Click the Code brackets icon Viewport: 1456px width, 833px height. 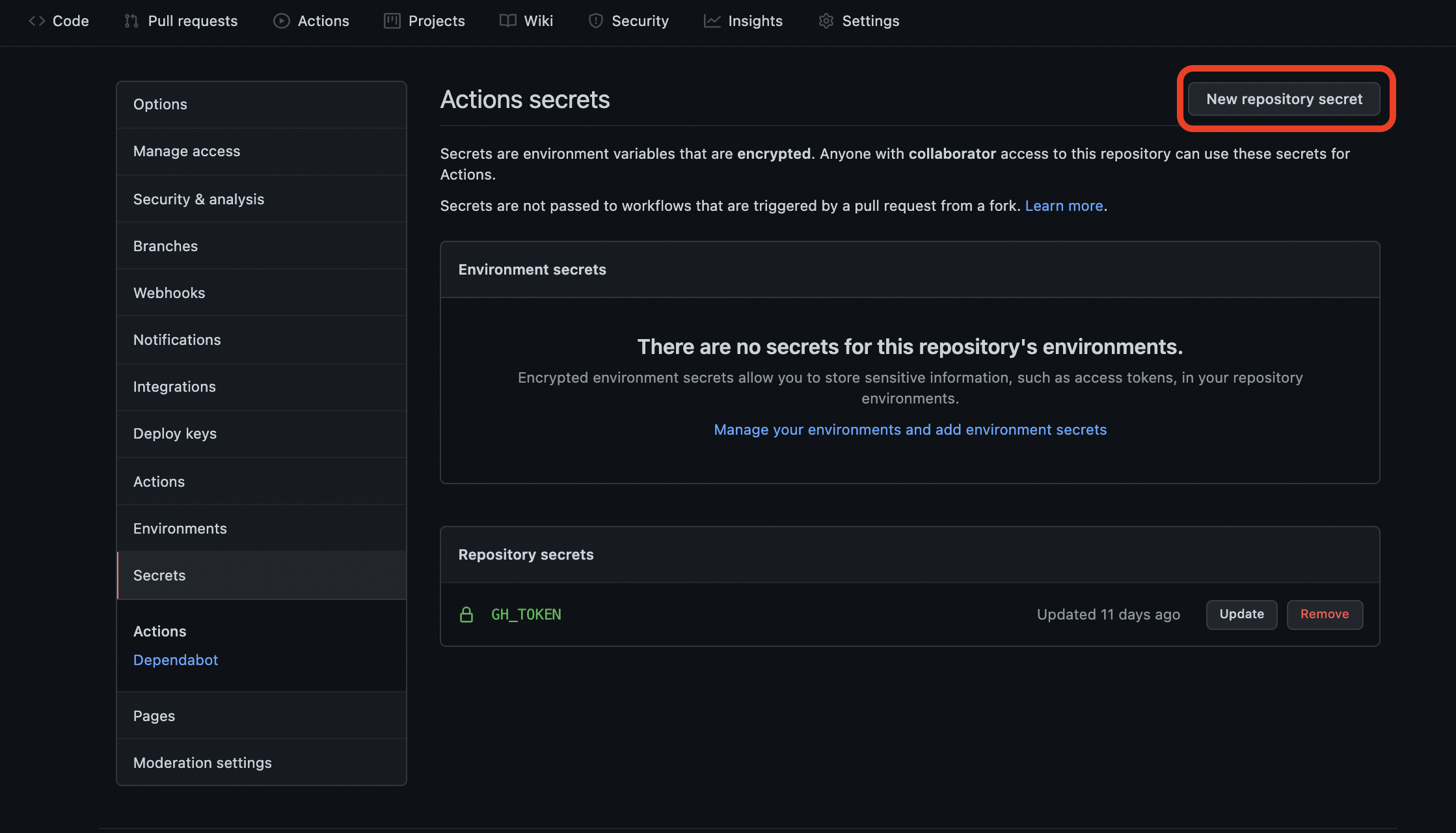(x=36, y=21)
